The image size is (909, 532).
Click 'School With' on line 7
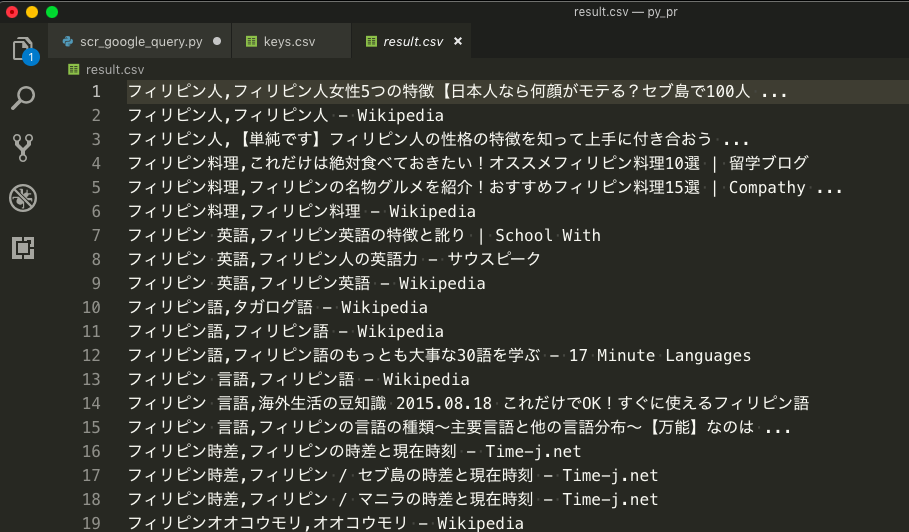(548, 235)
